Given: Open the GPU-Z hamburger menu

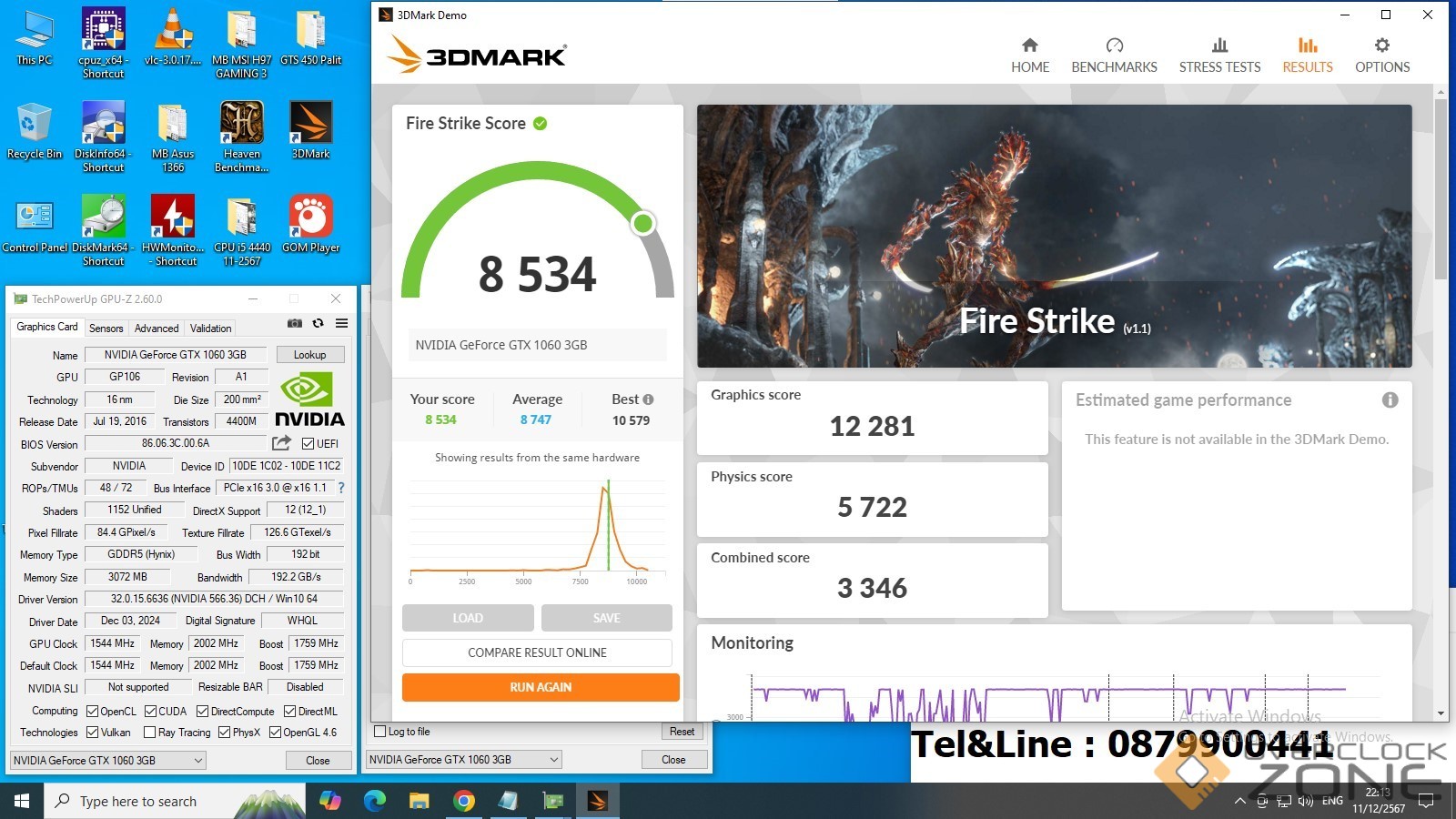Looking at the screenshot, I should tap(341, 324).
